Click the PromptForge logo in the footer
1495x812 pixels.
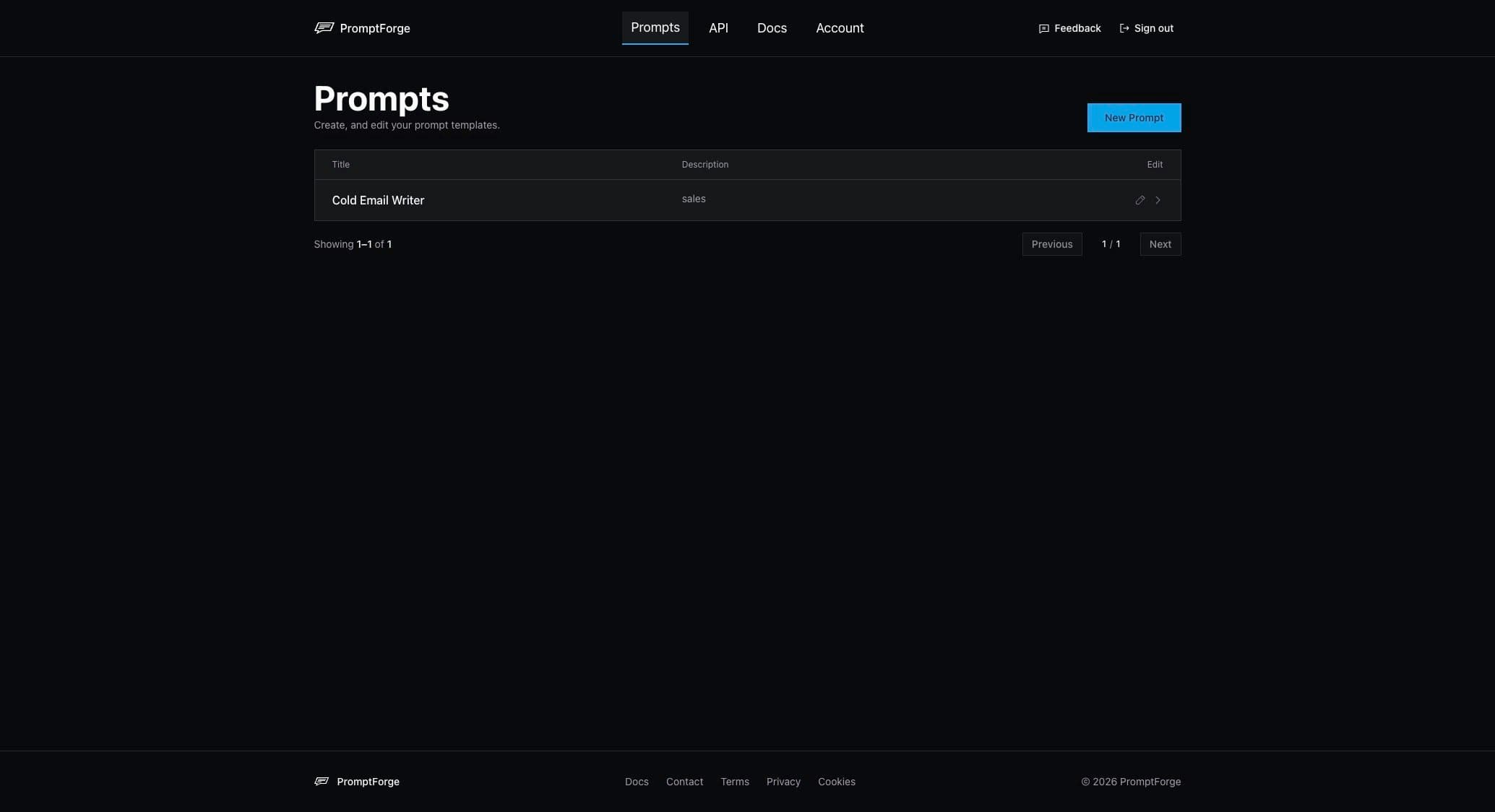356,781
